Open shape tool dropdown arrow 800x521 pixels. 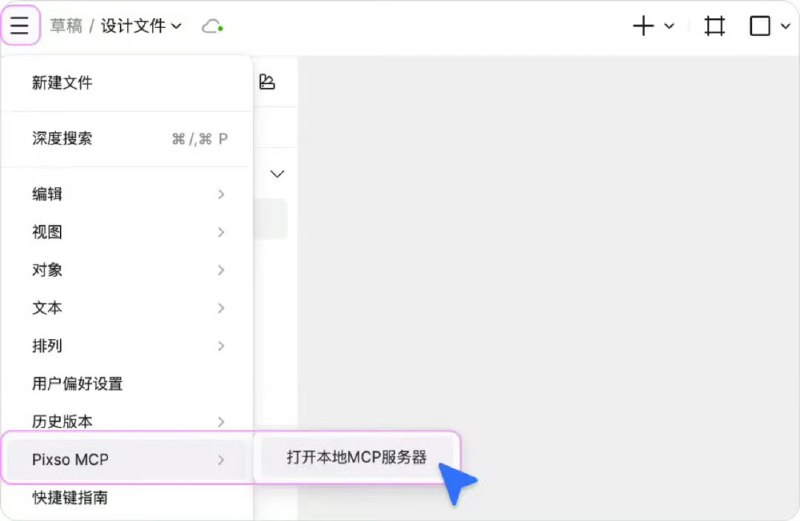(x=786, y=26)
